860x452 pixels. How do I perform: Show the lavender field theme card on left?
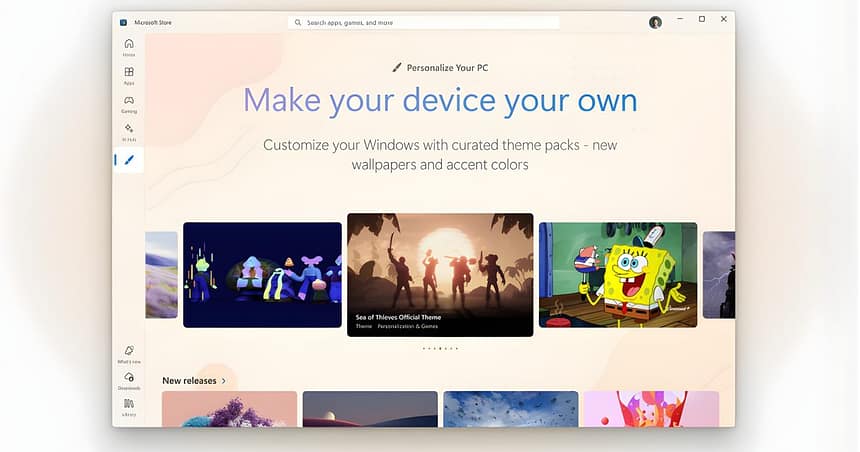point(162,275)
